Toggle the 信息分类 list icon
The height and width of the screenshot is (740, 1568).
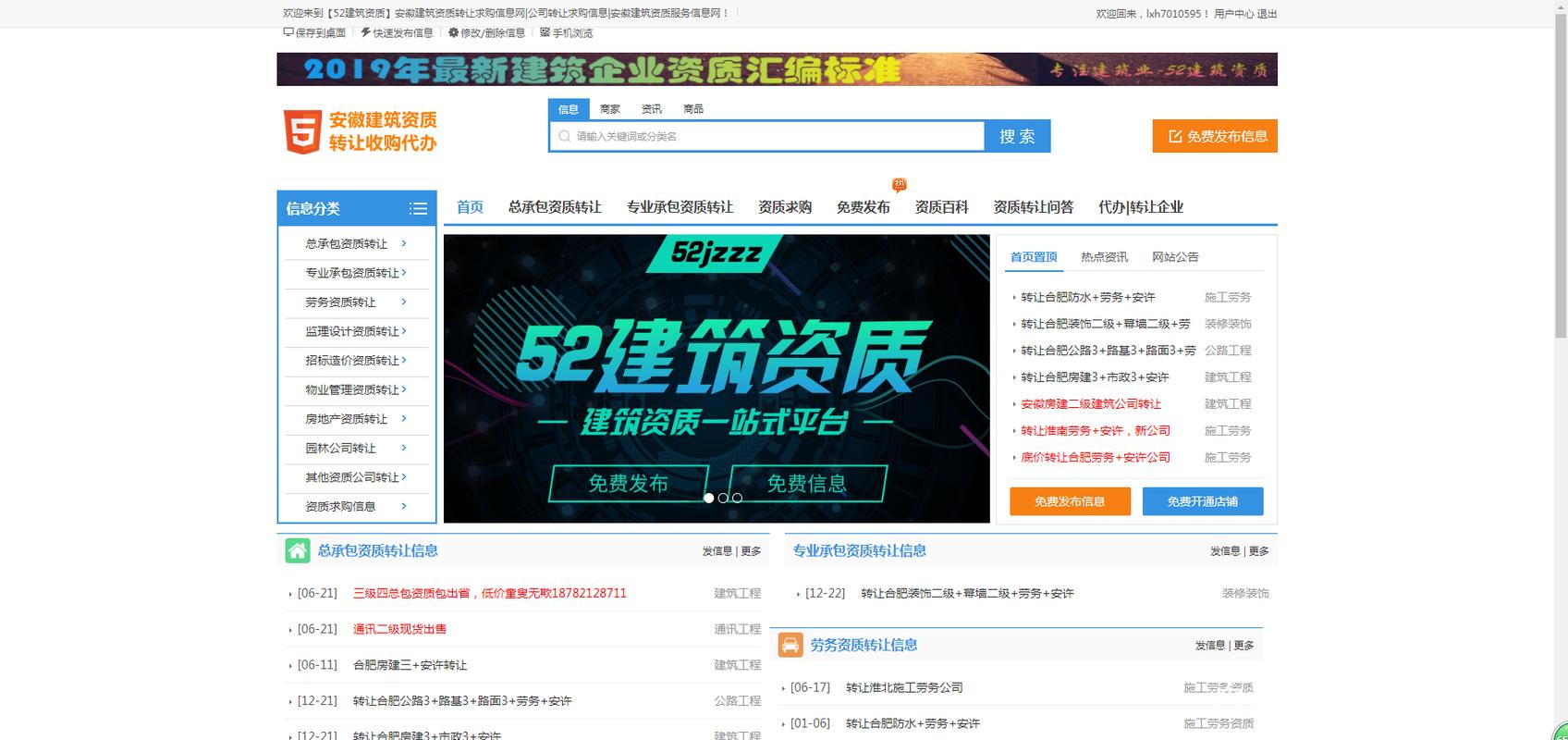[418, 208]
